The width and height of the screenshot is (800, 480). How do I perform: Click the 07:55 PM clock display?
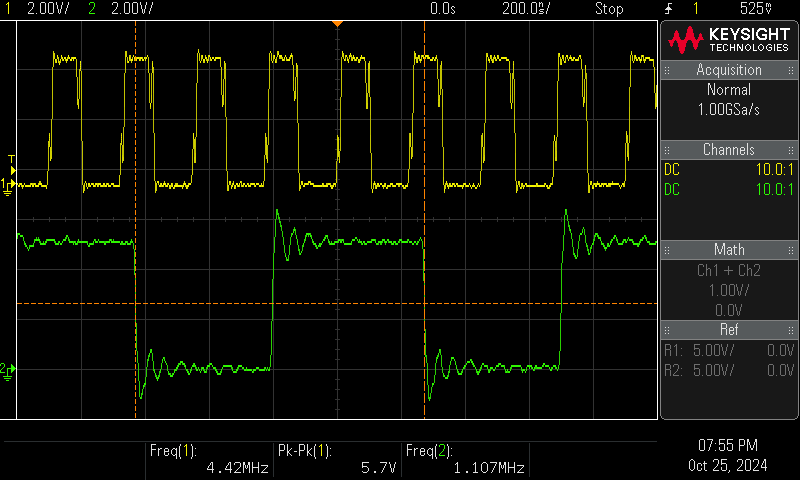[x=728, y=445]
